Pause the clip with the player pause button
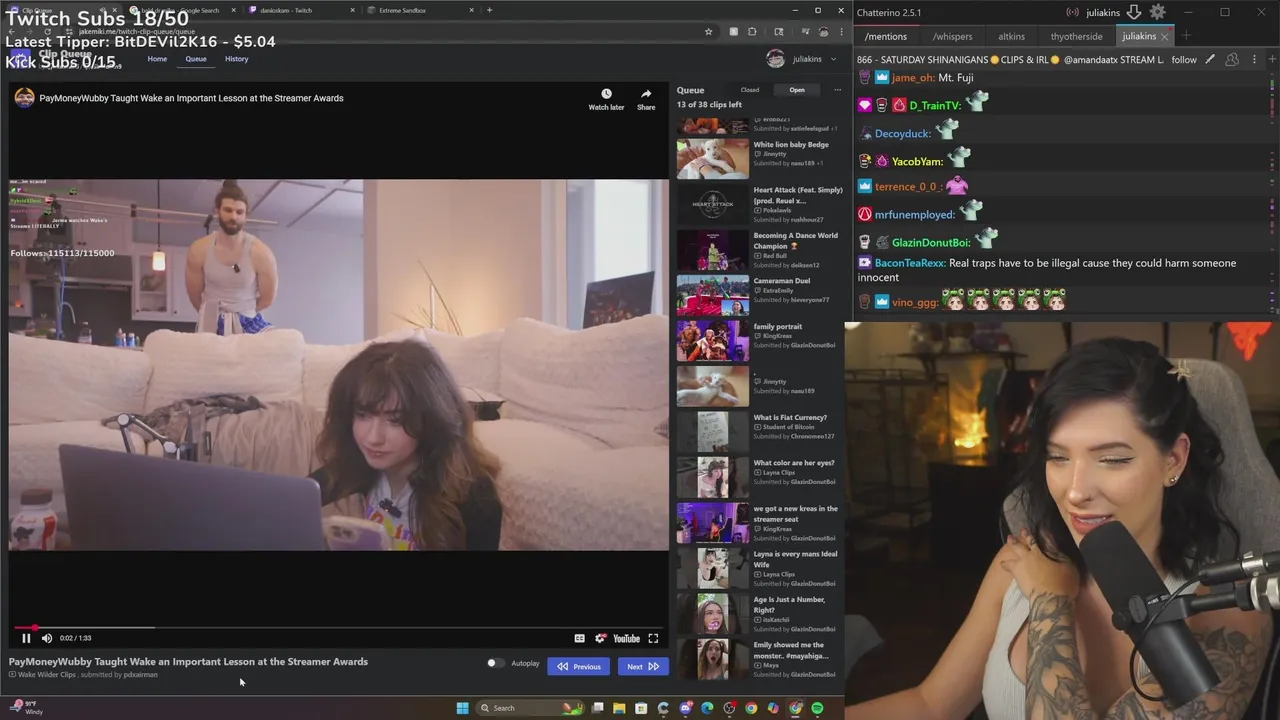Image resolution: width=1280 pixels, height=720 pixels. (26, 638)
